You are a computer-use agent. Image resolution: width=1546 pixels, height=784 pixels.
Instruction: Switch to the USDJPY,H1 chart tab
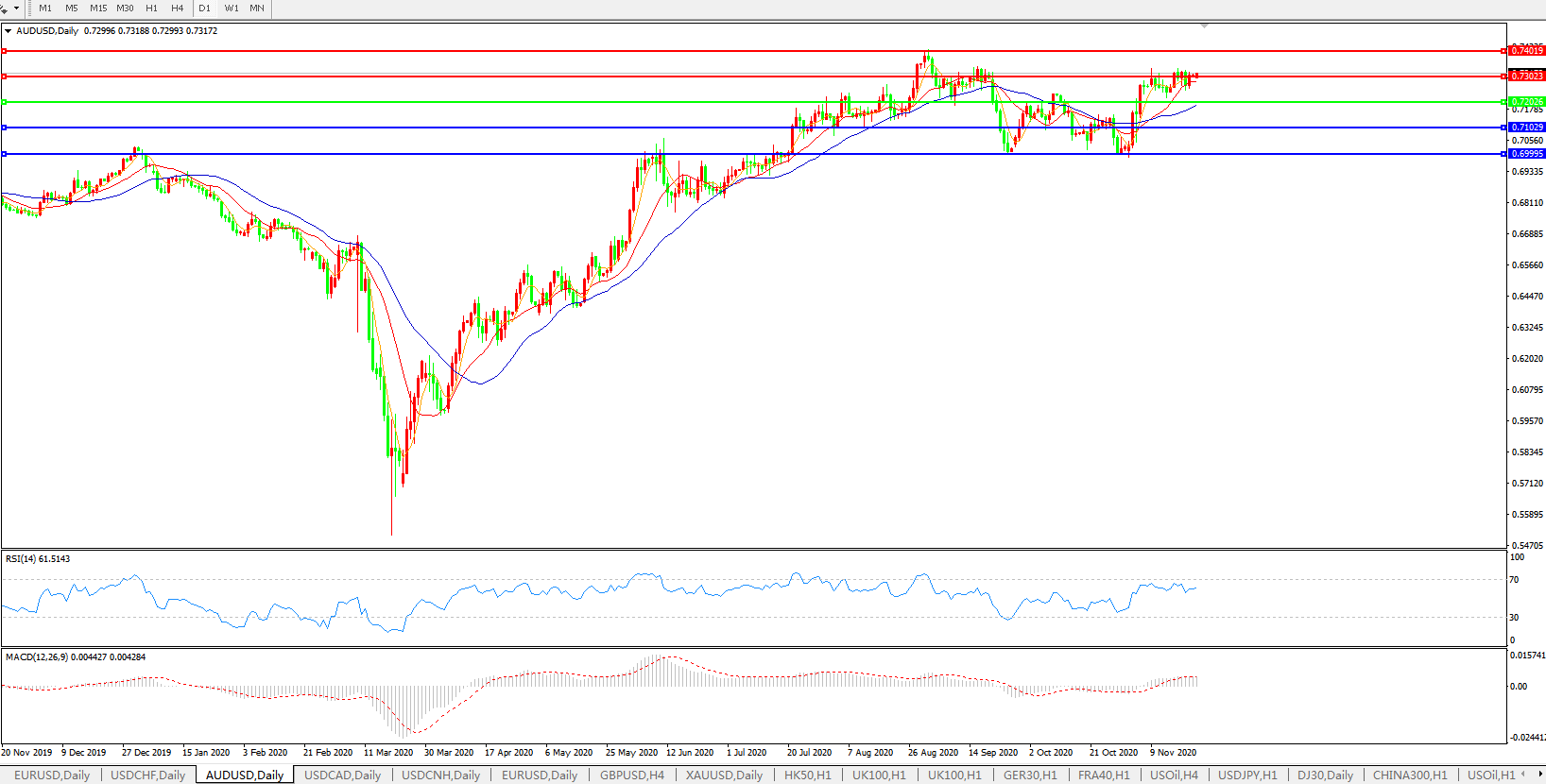tap(1247, 775)
